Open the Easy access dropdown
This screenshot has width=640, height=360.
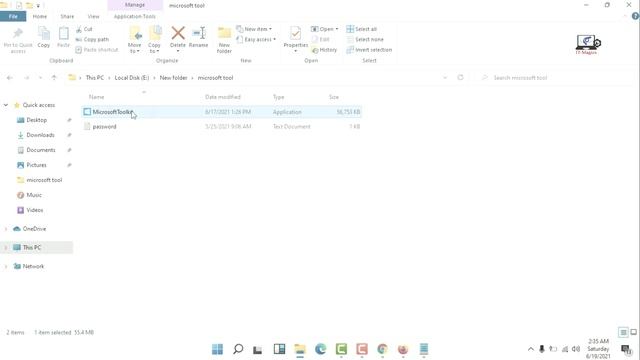pos(256,40)
